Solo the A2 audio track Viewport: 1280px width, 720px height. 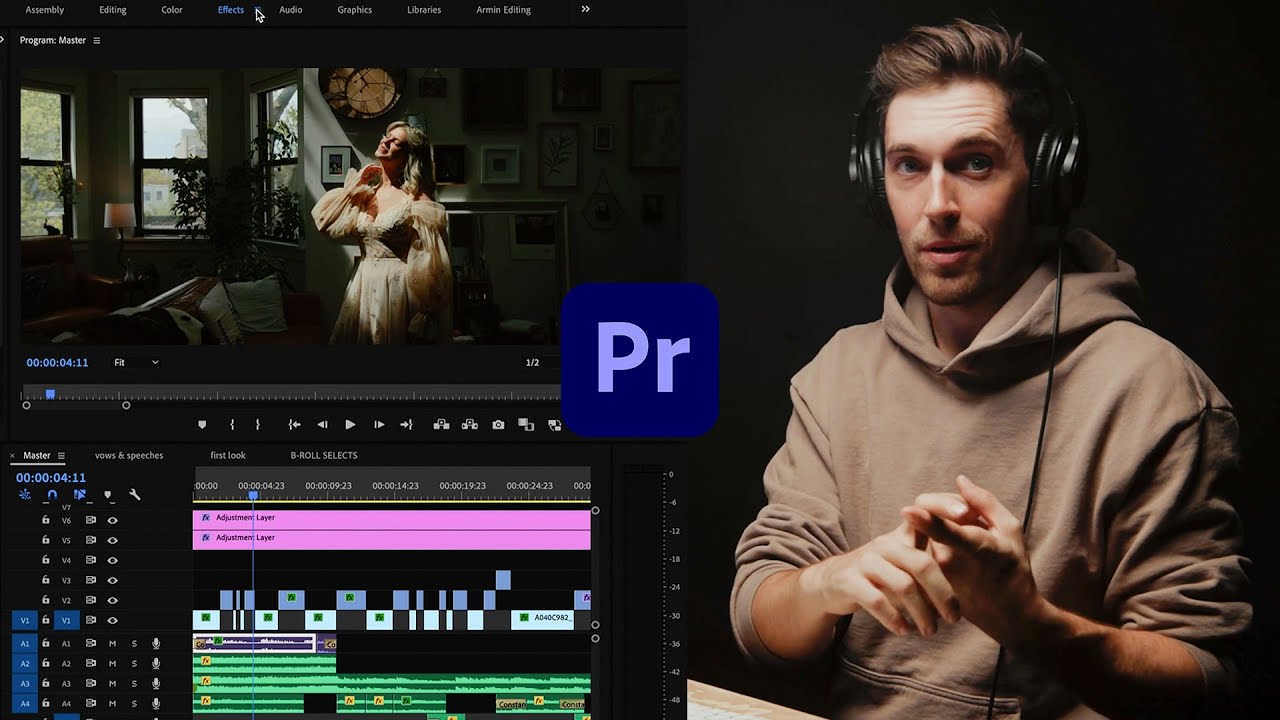pos(134,663)
